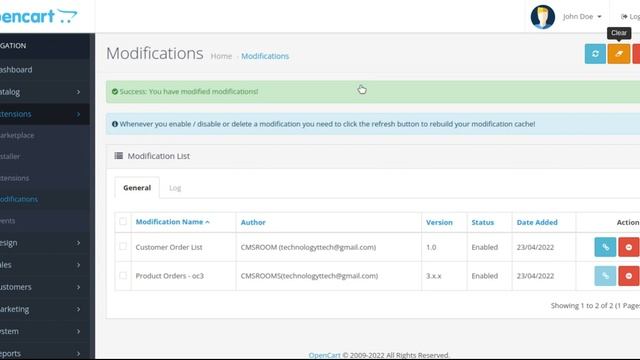Collapse the Extensions sidebar menu
This screenshot has width=640, height=360.
point(45,114)
